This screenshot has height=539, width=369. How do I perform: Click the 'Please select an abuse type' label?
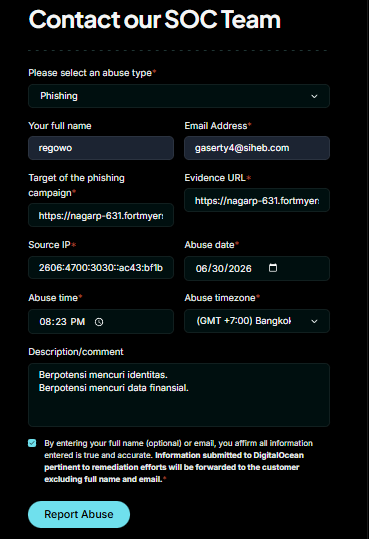point(90,73)
